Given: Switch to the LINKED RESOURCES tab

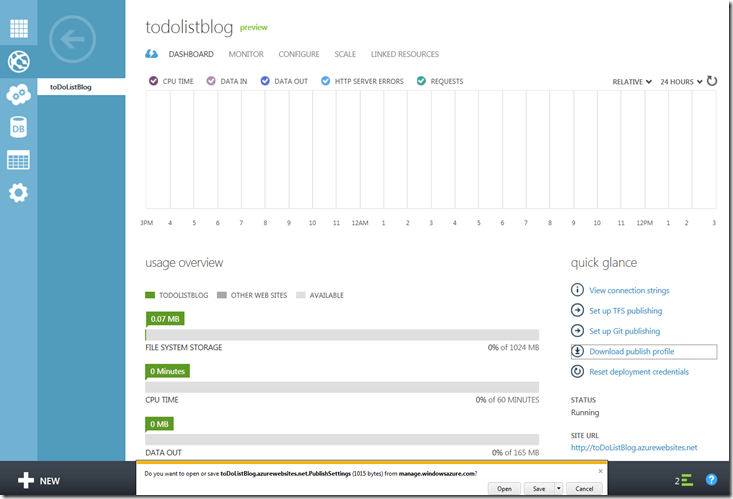Looking at the screenshot, I should 405,54.
